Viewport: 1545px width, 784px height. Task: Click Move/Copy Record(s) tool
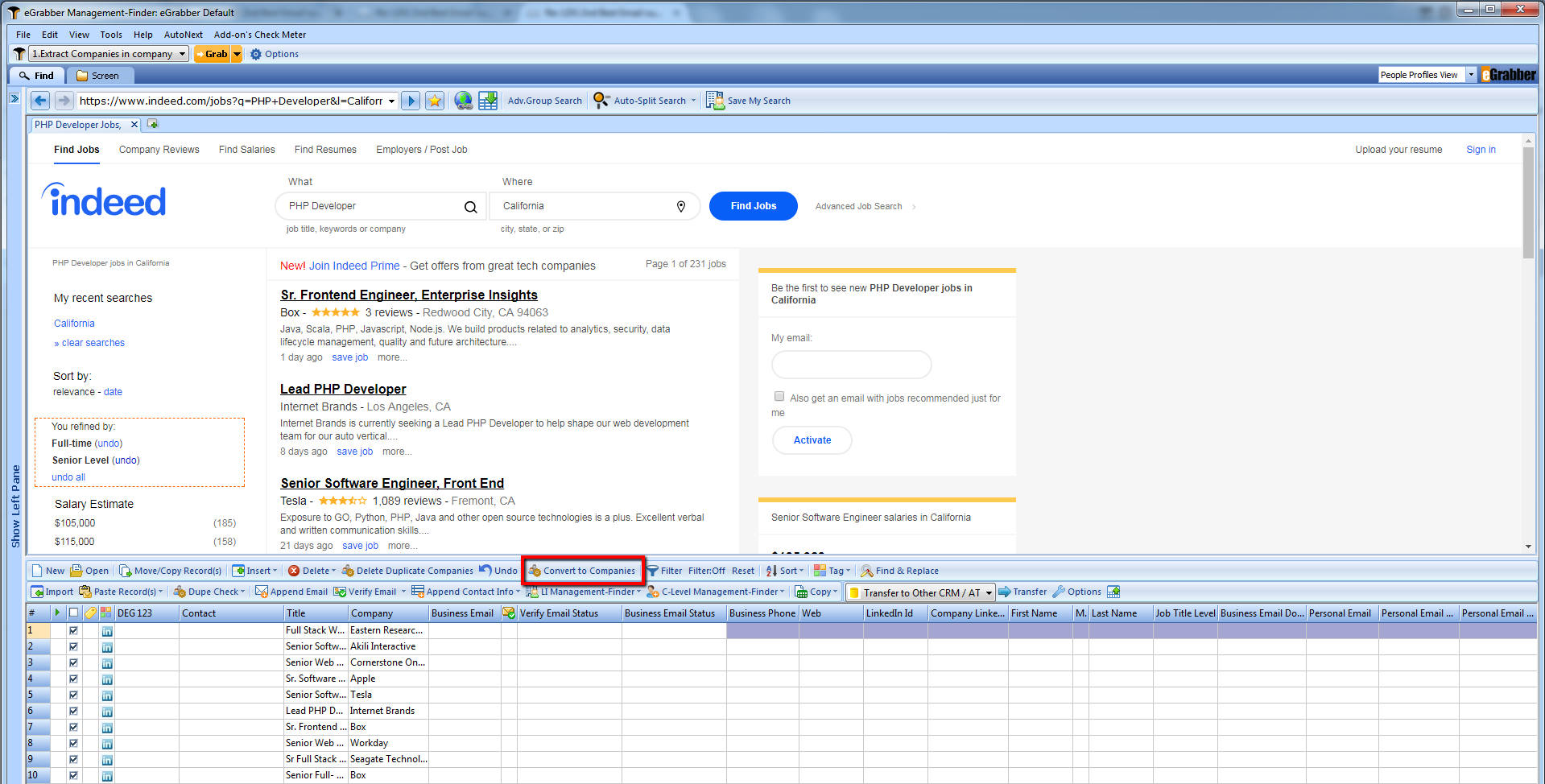tap(171, 571)
